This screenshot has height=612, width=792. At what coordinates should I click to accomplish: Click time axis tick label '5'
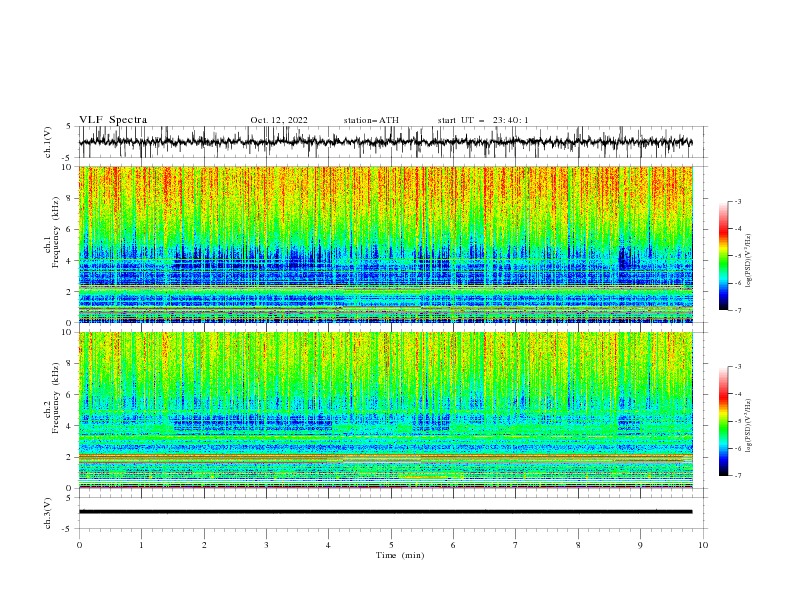391,545
